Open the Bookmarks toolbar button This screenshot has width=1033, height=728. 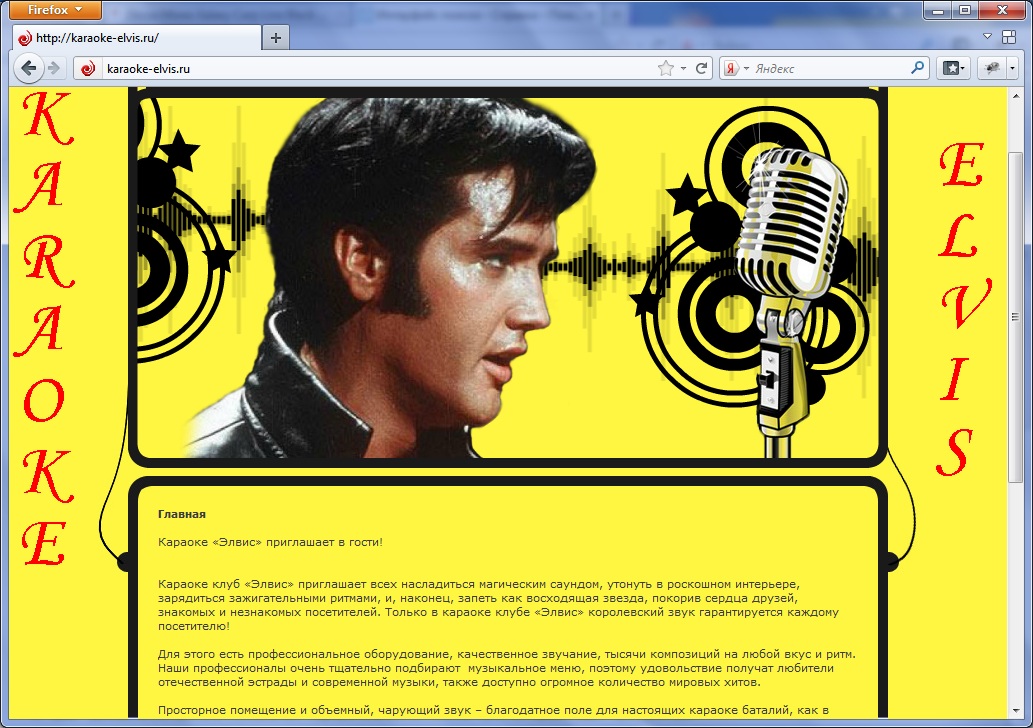tap(953, 68)
